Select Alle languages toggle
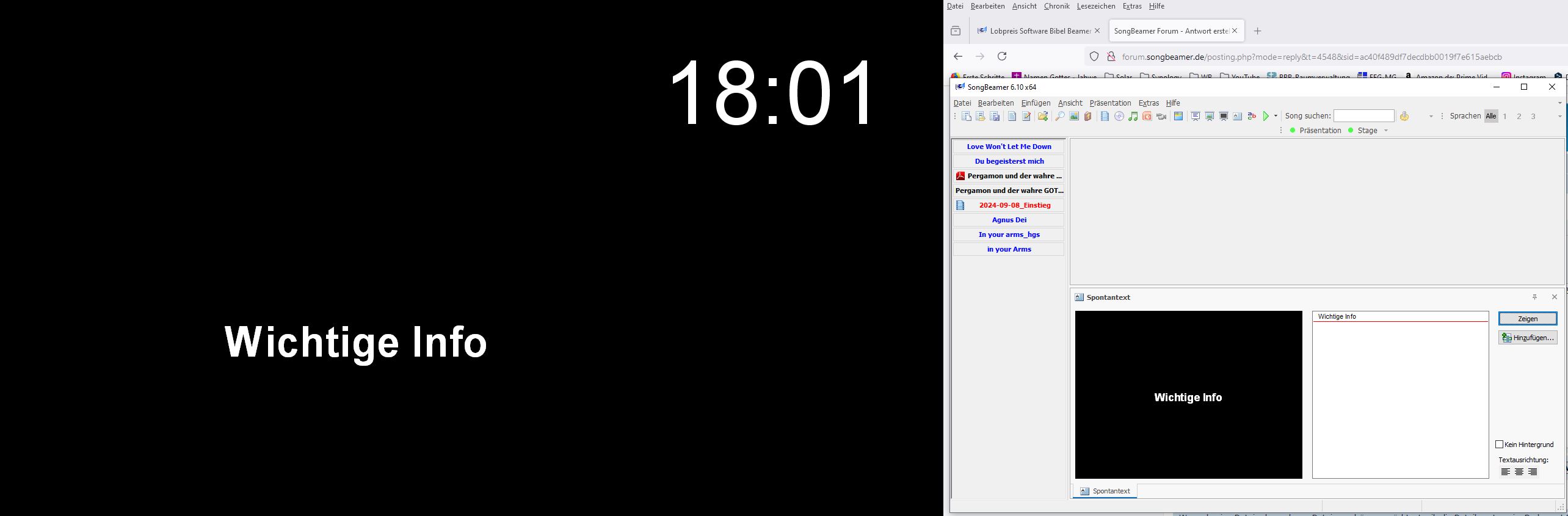 [x=1491, y=116]
